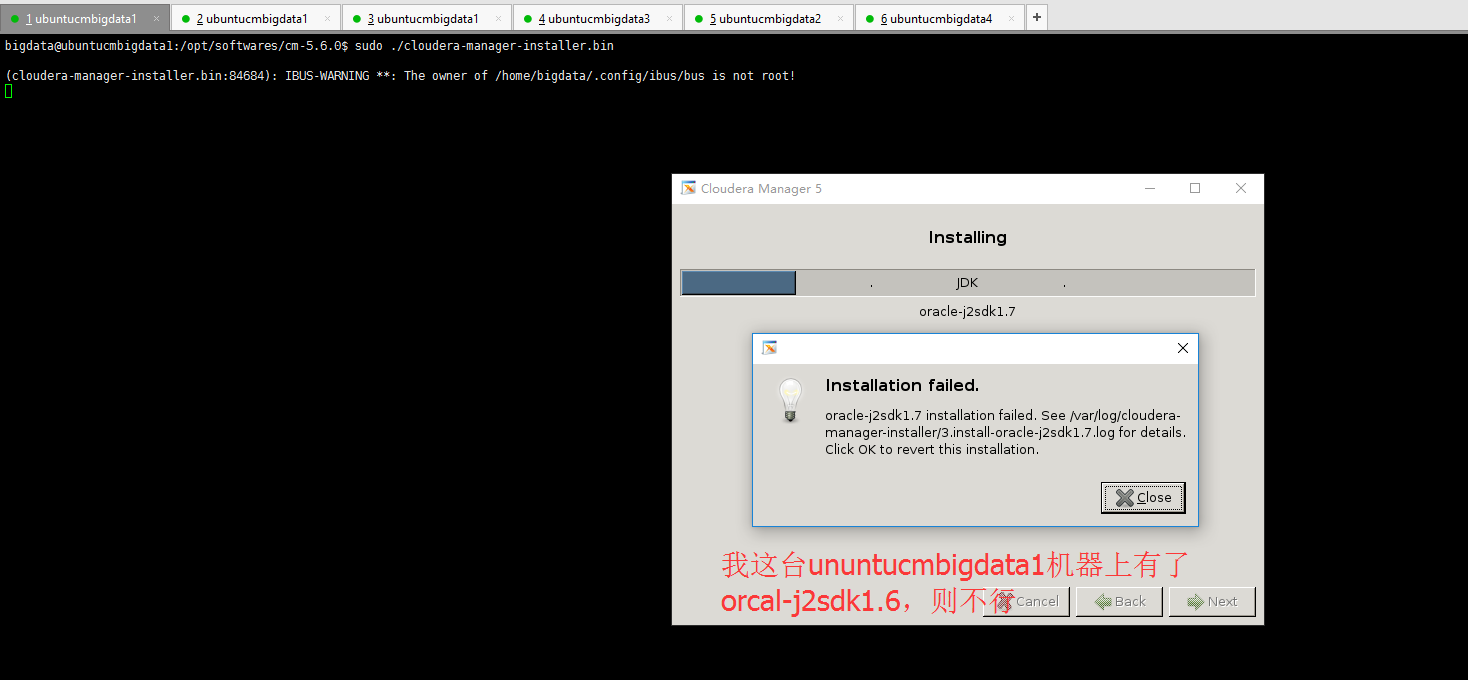
Task: Switch to tab 3 ubuntucmbigdata1
Action: [x=426, y=18]
